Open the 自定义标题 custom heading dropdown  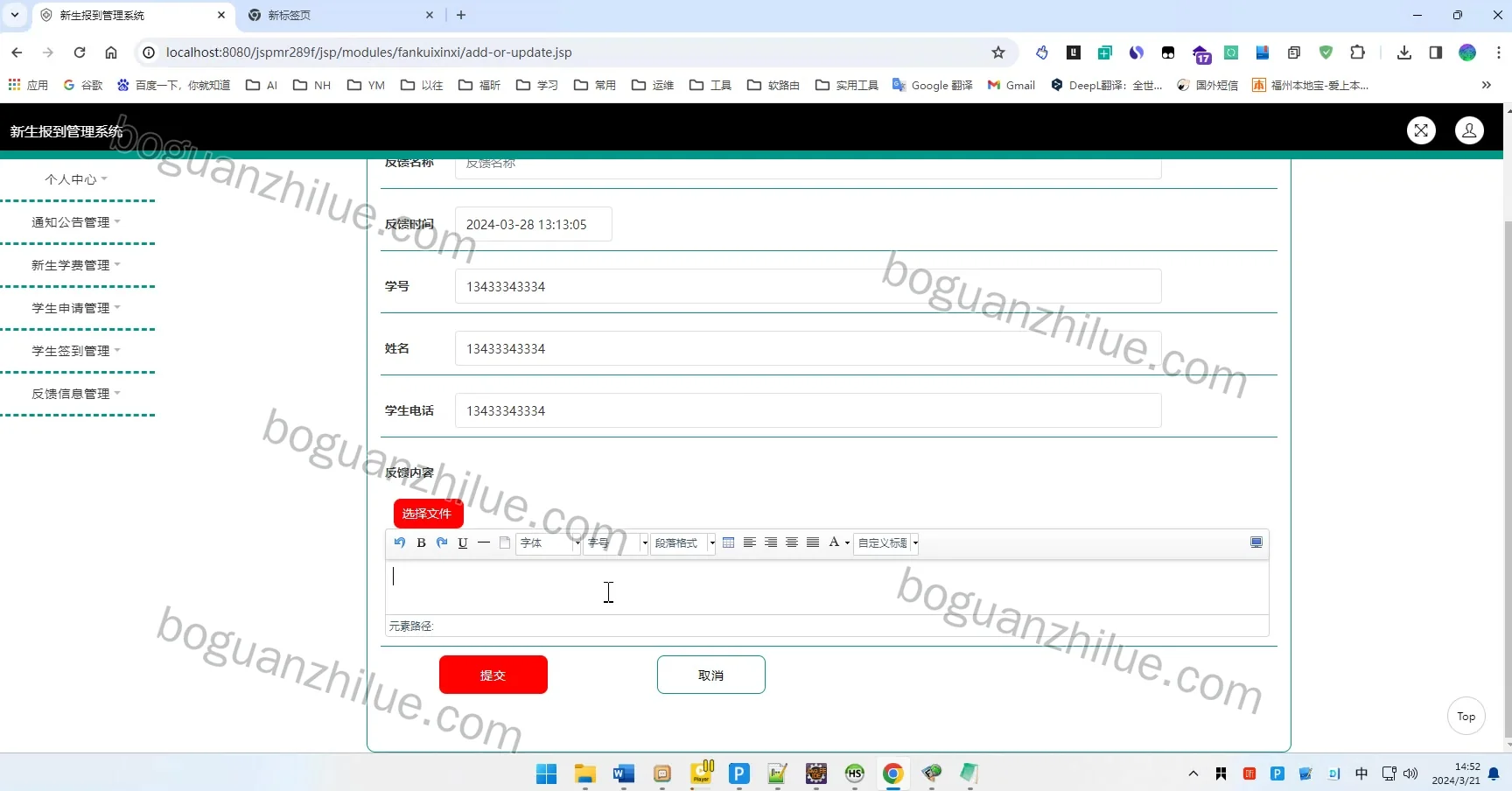point(886,542)
